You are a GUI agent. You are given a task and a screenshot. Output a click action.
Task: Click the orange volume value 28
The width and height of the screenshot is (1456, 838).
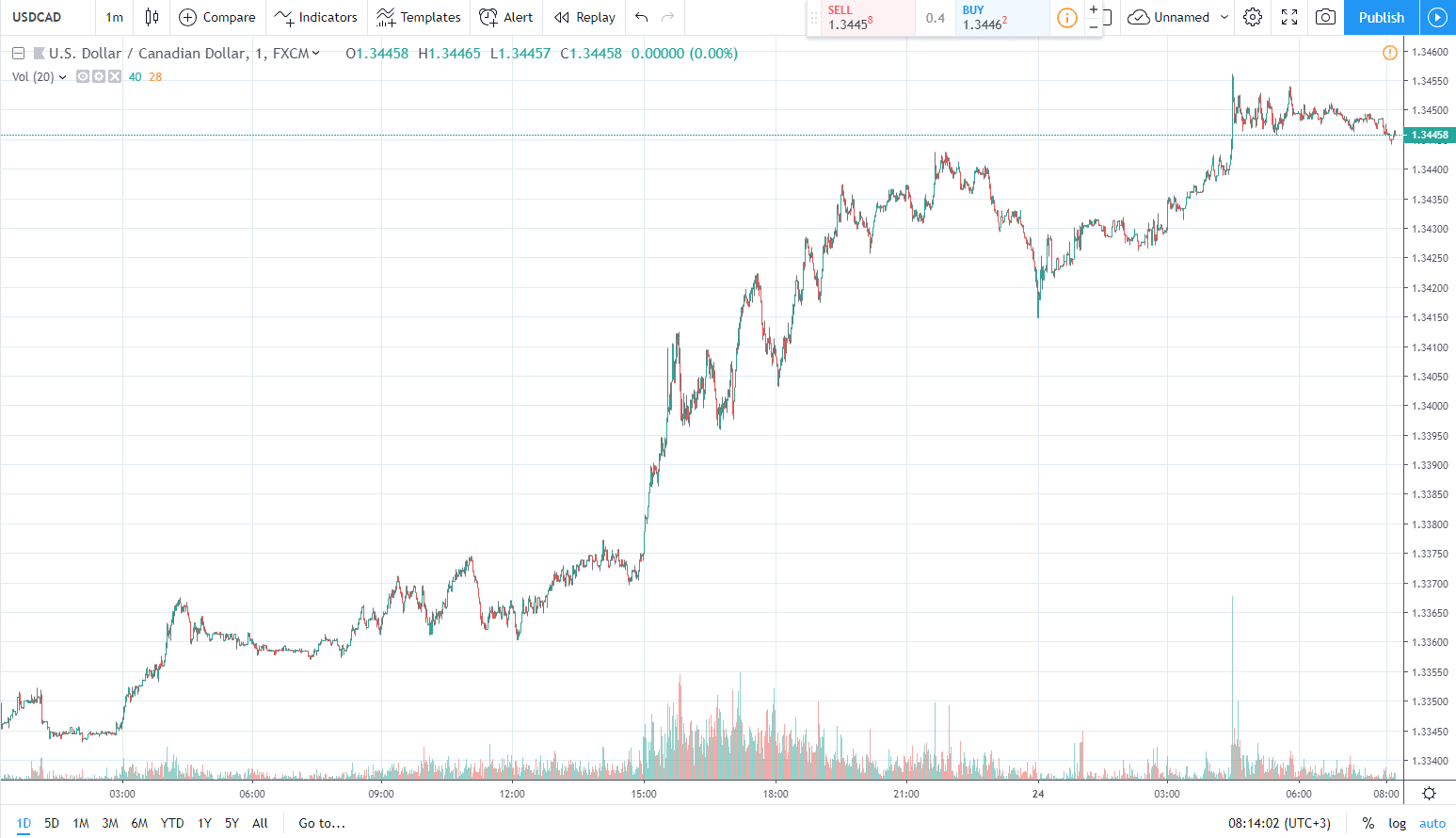click(x=155, y=77)
